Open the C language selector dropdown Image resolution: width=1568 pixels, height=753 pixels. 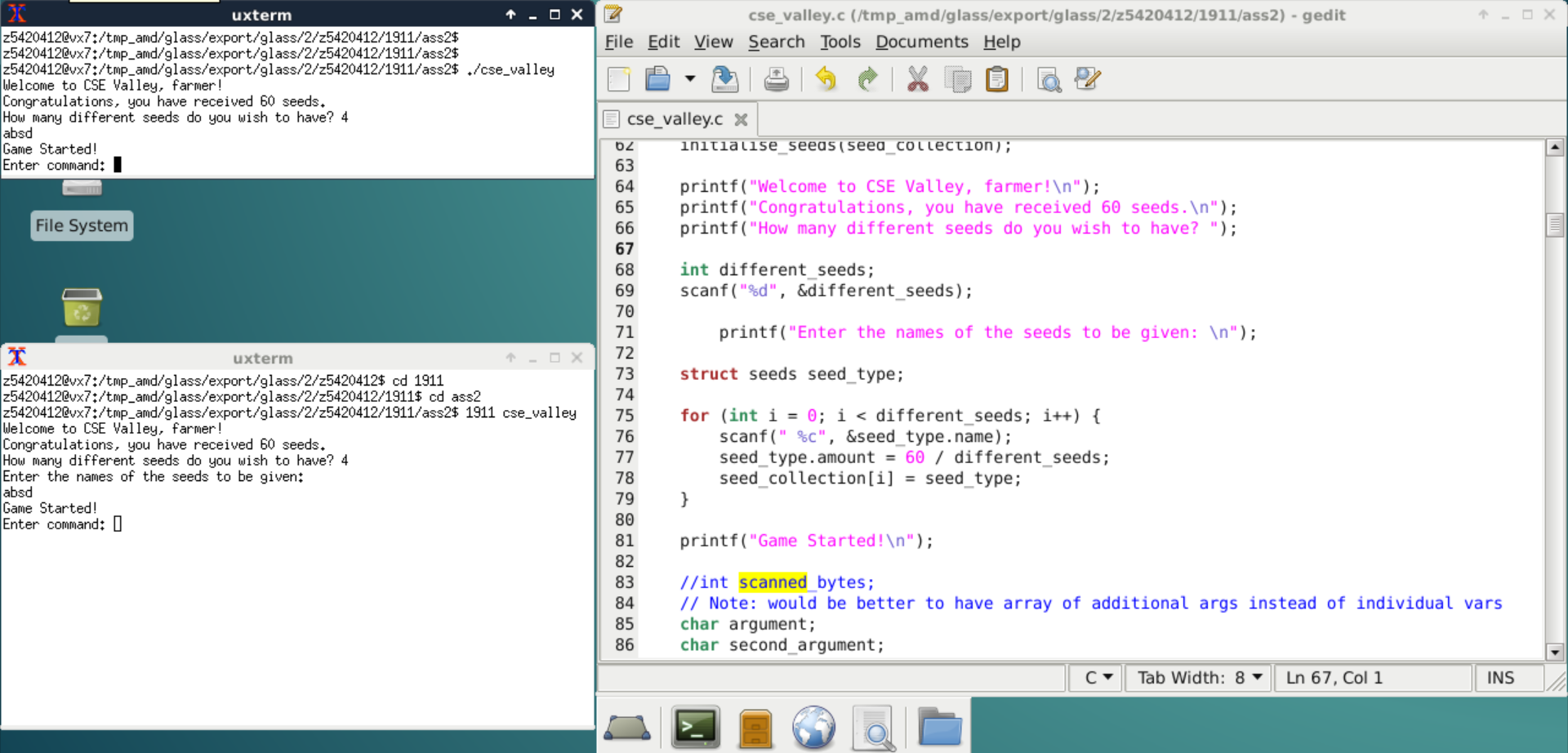[1098, 678]
